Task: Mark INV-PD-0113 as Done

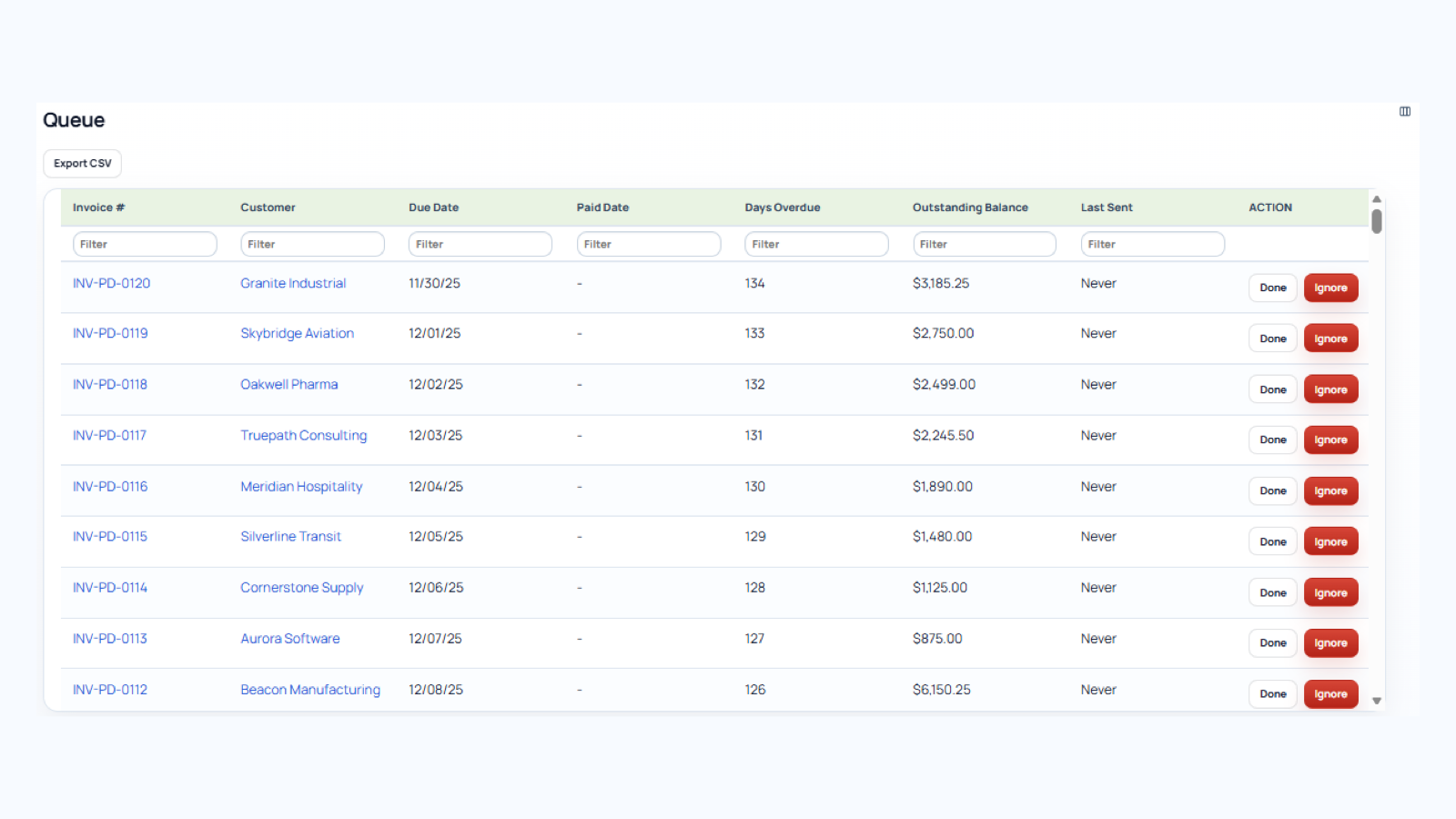Action: (1273, 642)
